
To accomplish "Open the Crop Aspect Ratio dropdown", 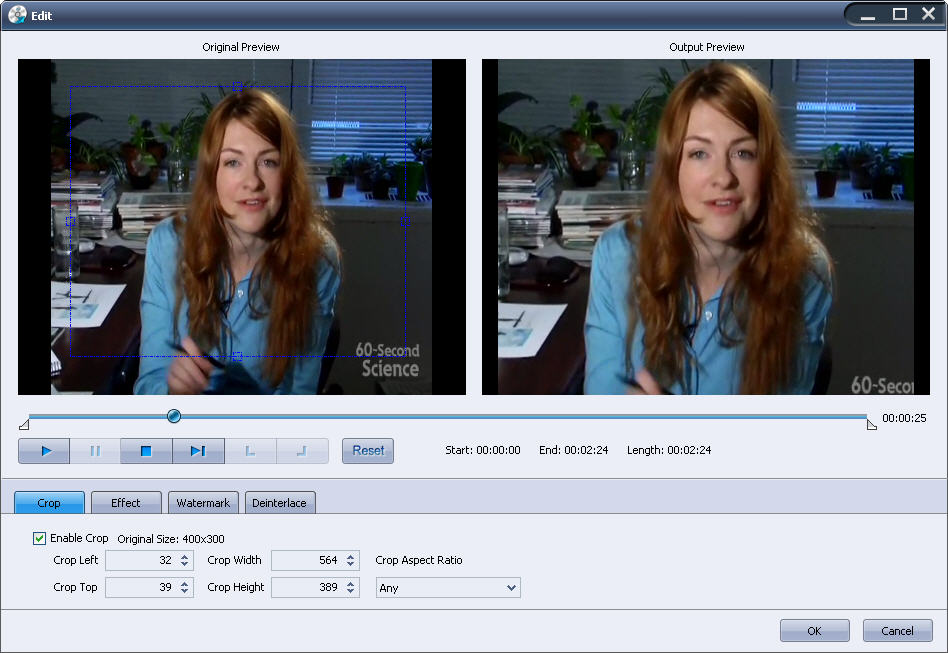I will 512,588.
